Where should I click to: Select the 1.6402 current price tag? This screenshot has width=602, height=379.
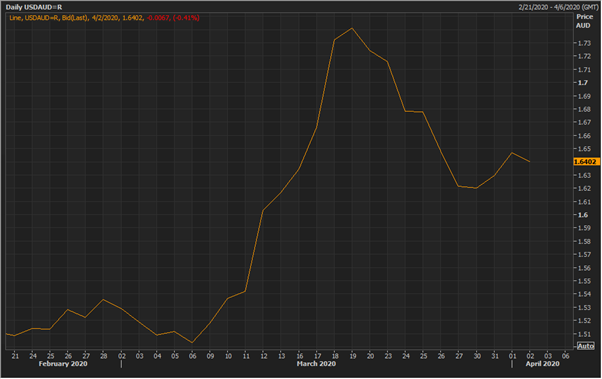[586, 162]
